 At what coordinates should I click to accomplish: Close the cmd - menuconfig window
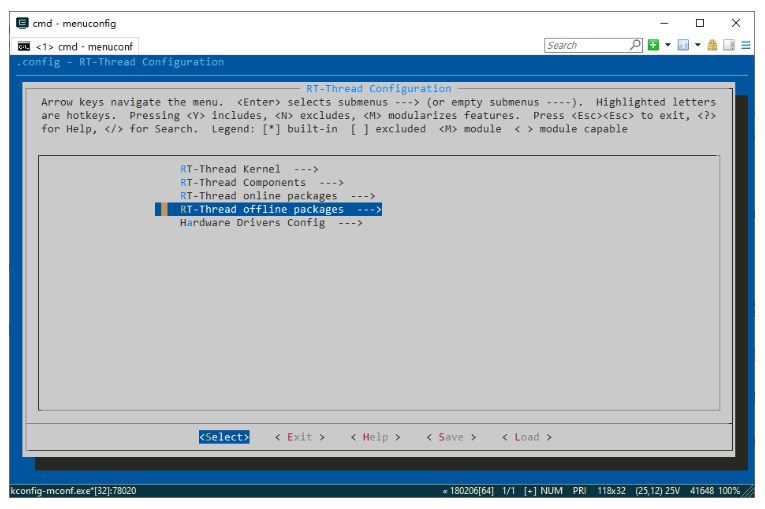pyautogui.click(x=736, y=23)
